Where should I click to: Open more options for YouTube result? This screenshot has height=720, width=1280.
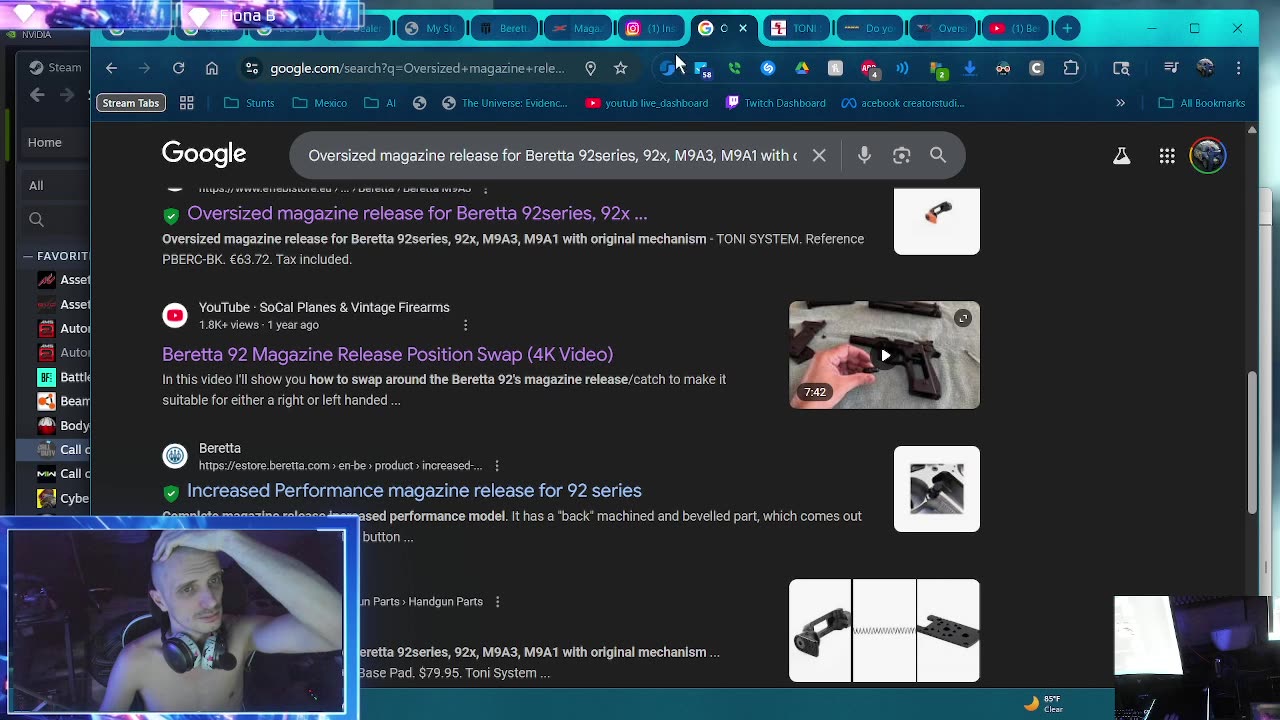[466, 325]
